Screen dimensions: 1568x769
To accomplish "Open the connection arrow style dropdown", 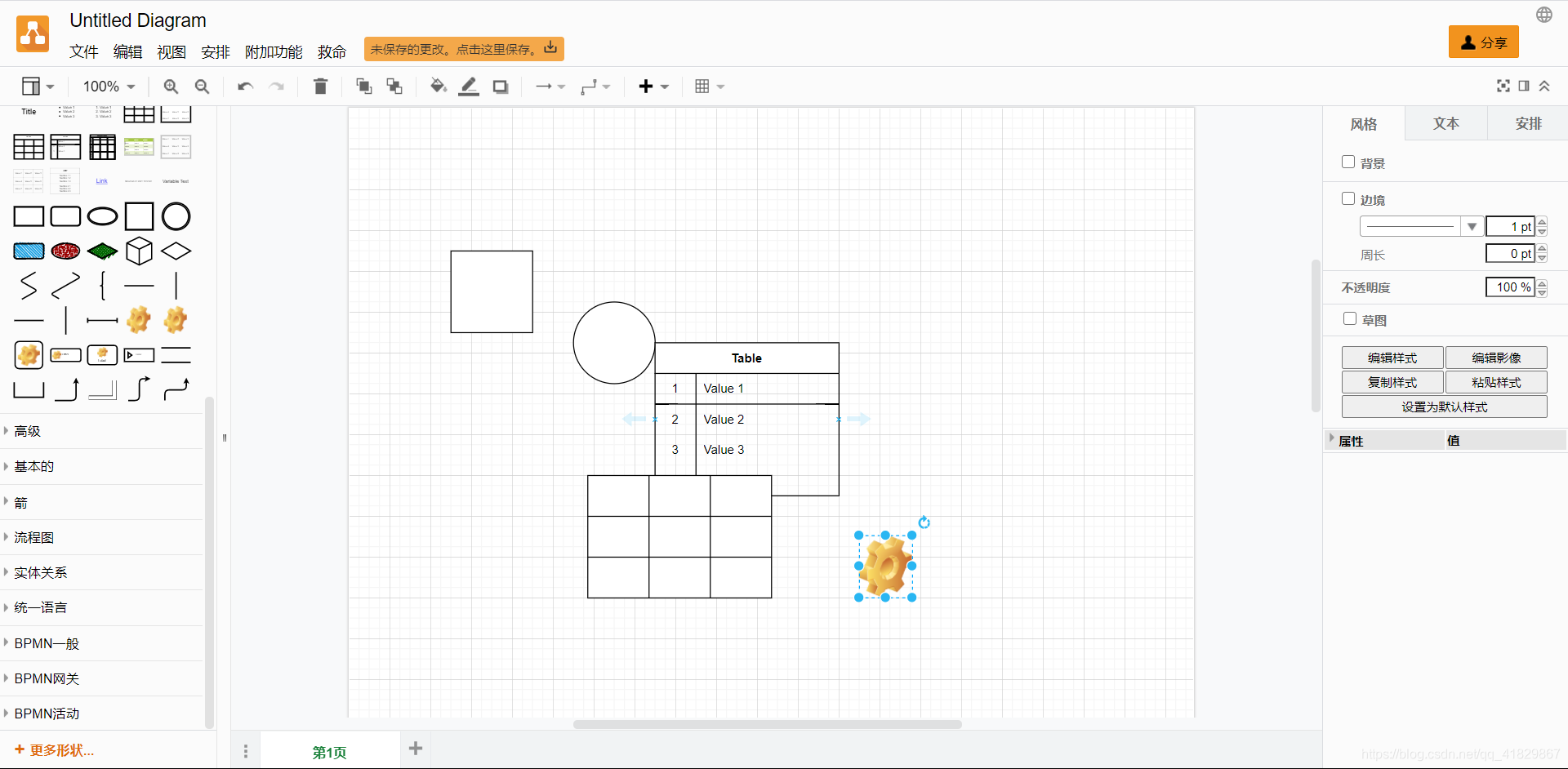I will [x=550, y=87].
